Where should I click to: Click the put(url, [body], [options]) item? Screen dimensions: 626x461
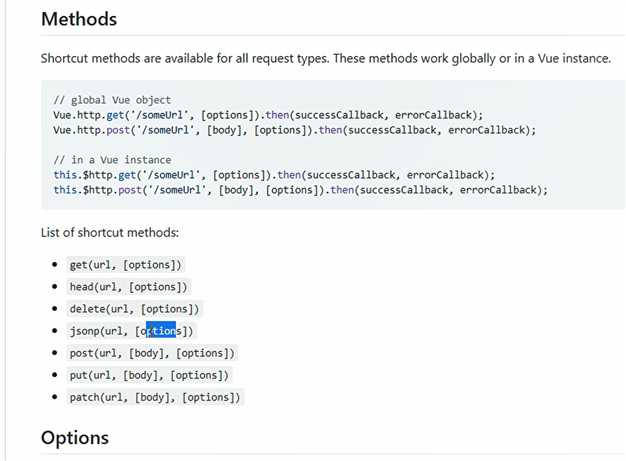(149, 375)
